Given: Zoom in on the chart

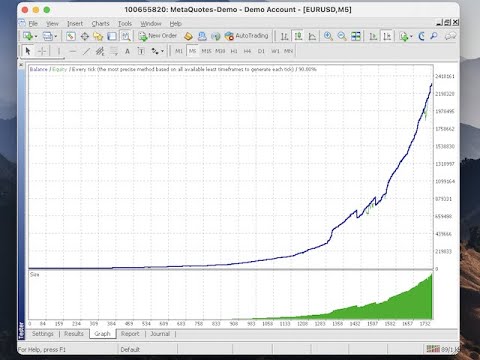Looking at the screenshot, I should coord(328,36).
